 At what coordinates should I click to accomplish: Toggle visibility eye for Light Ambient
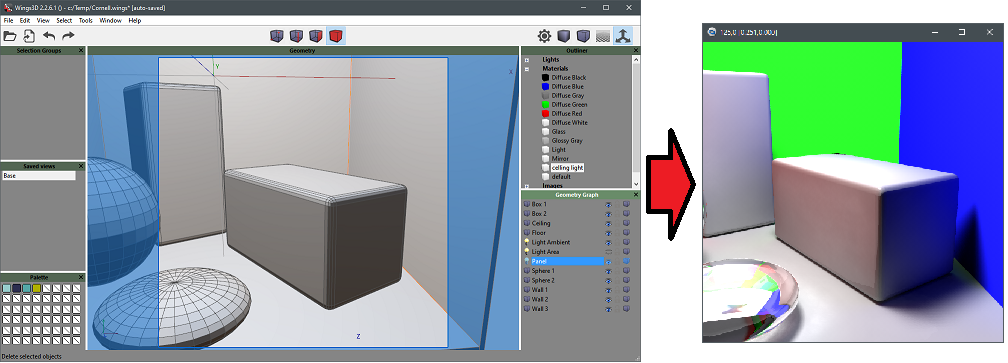tap(608, 242)
